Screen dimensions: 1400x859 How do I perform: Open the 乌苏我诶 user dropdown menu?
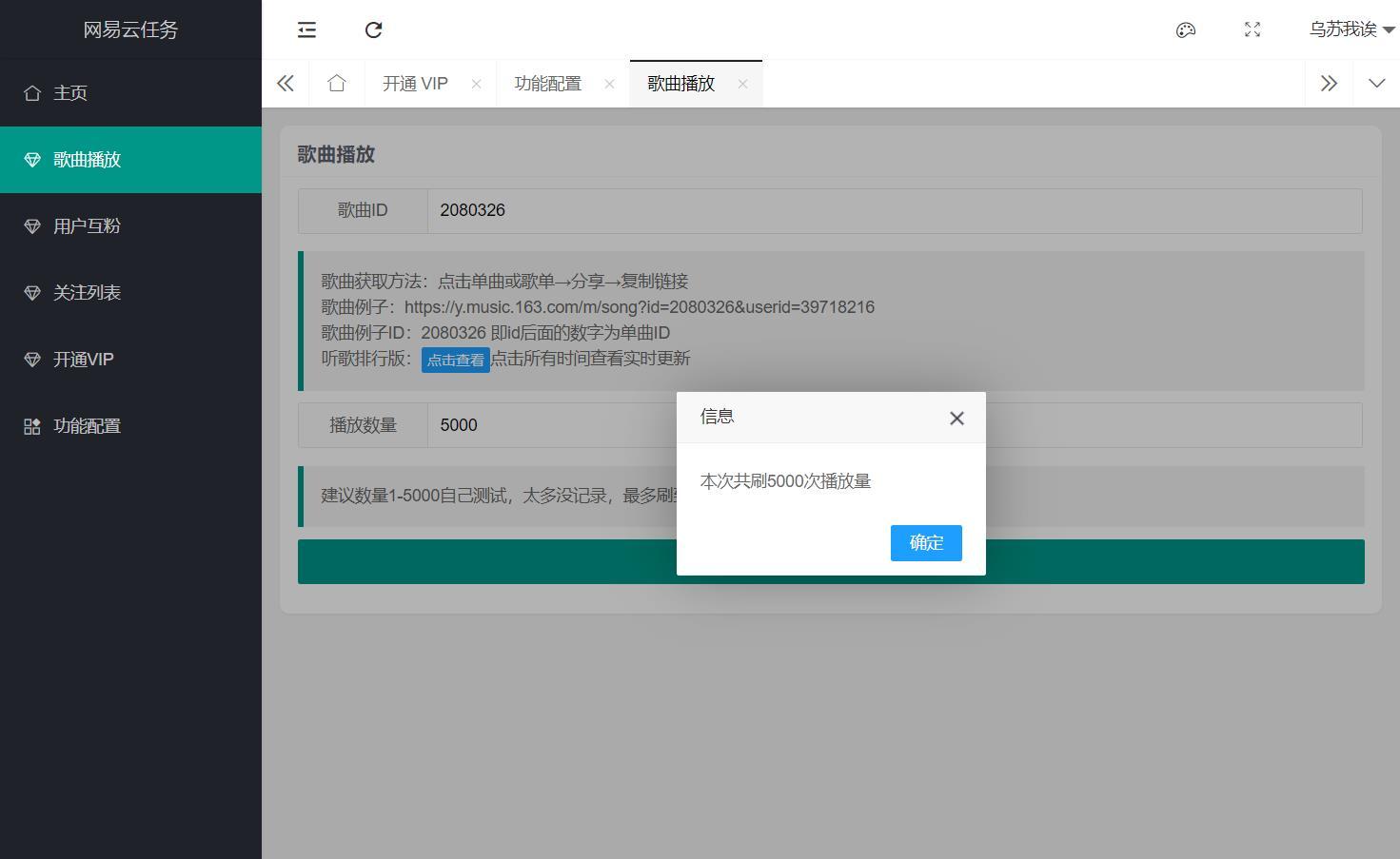[x=1351, y=30]
